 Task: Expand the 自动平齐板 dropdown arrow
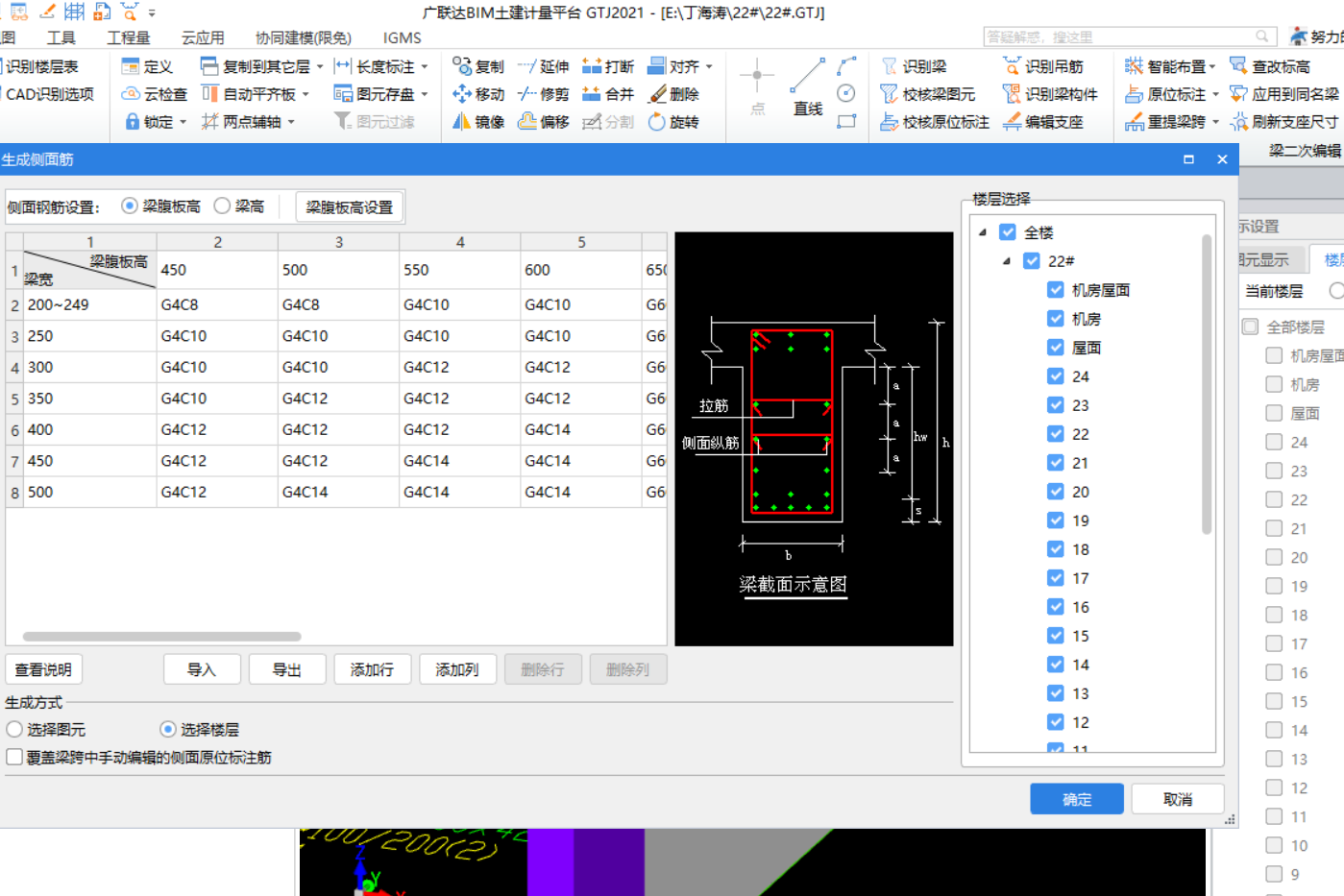click(305, 94)
